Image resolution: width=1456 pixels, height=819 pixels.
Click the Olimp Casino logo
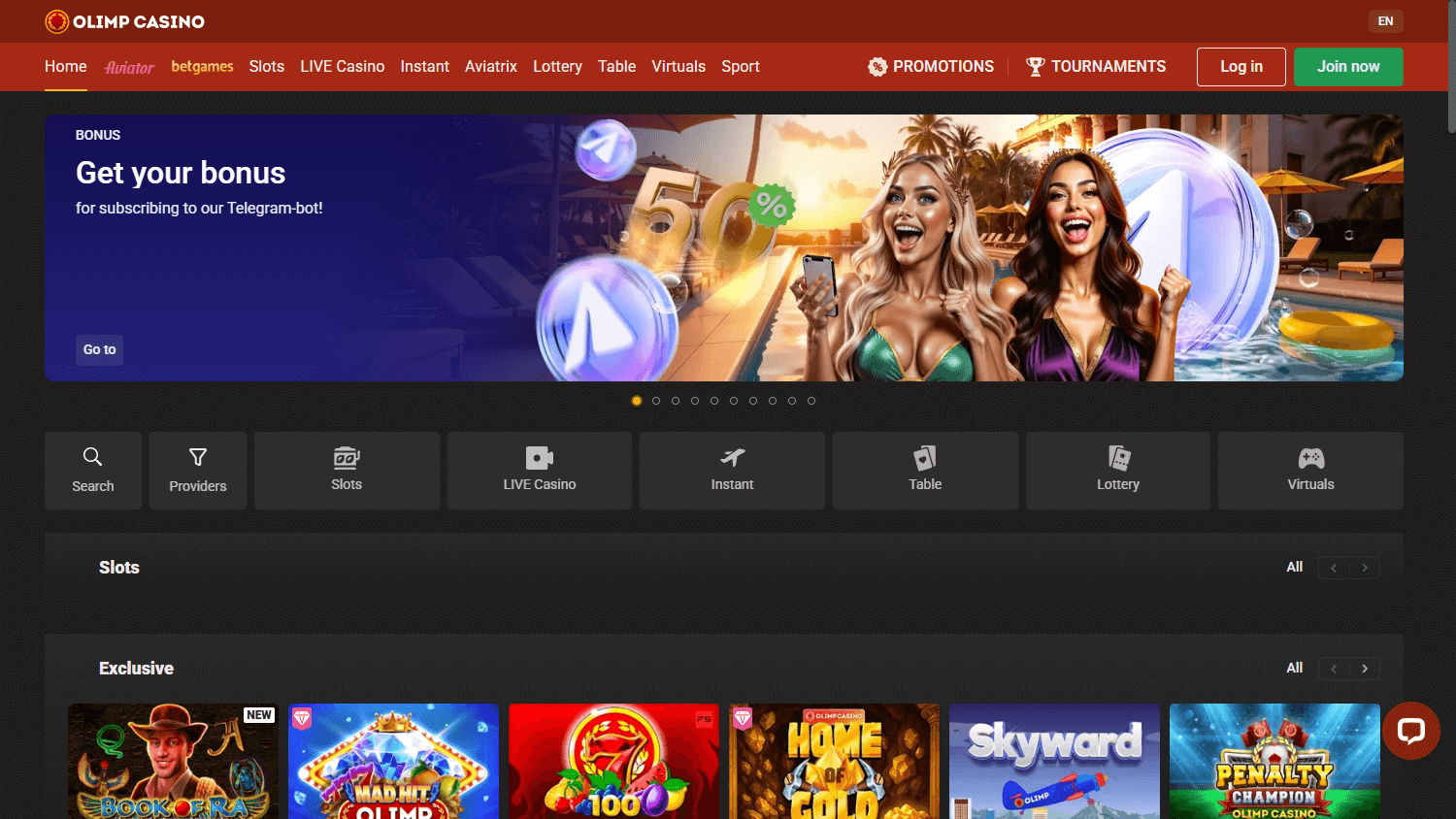tap(124, 20)
